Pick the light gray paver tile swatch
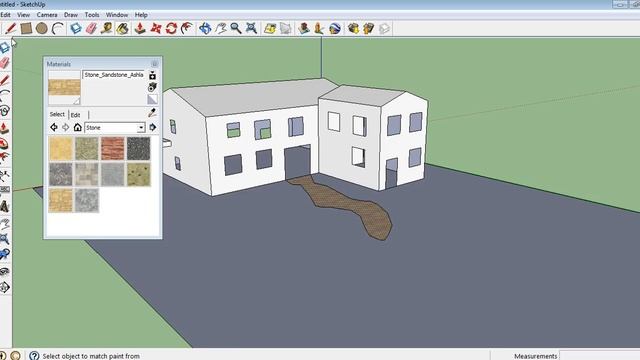 pyautogui.click(x=87, y=174)
